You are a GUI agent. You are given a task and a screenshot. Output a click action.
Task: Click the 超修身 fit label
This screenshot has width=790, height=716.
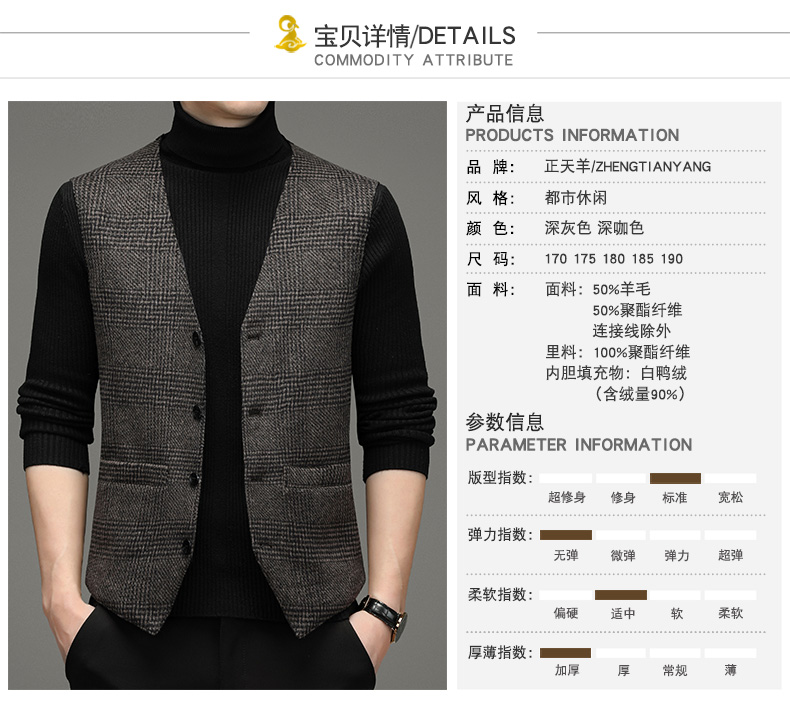(567, 498)
